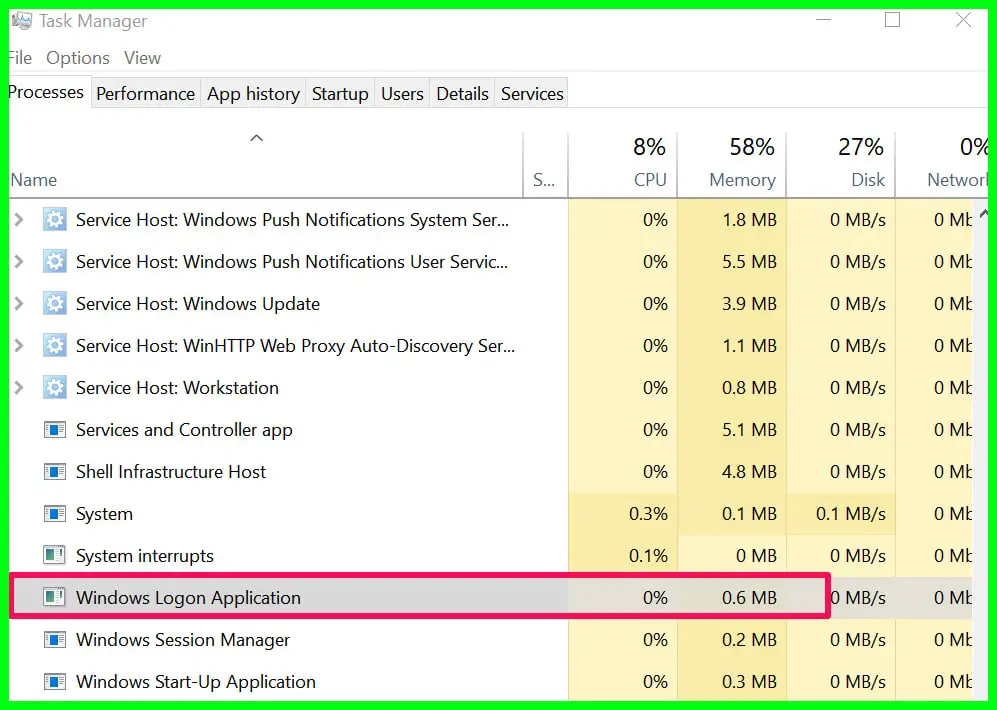Click the 0.1% CPU value for System interrupts
997x710 pixels.
click(648, 556)
